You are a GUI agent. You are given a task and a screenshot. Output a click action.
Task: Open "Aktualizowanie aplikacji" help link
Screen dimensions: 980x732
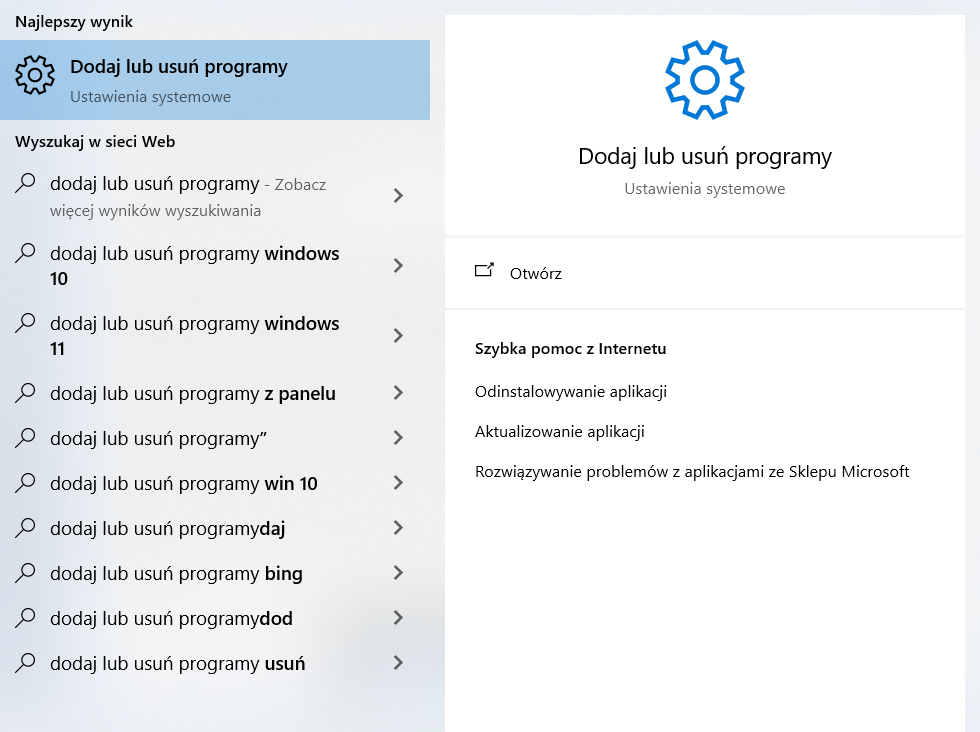[x=559, y=432]
